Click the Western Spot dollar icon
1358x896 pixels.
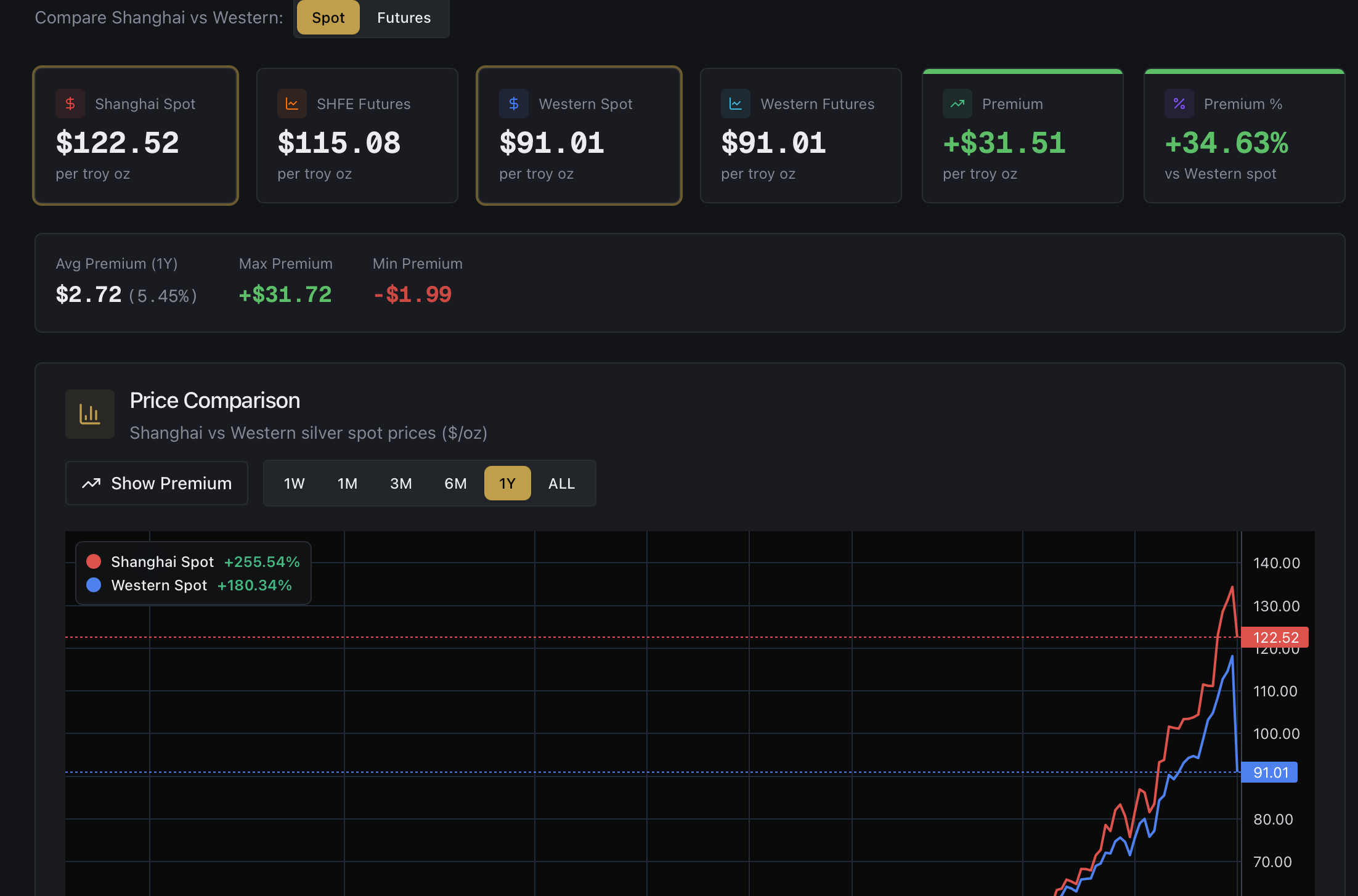pyautogui.click(x=514, y=104)
